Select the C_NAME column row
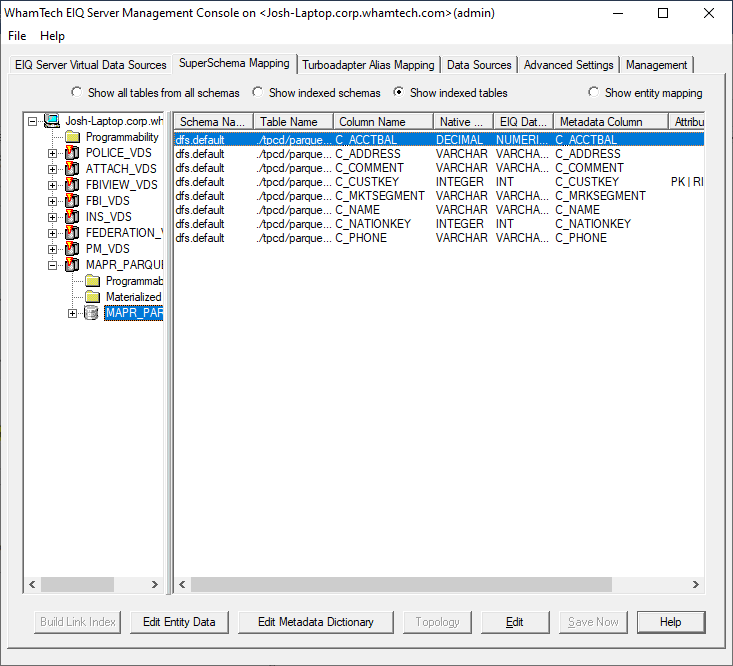The width and height of the screenshot is (733, 666). (439, 210)
